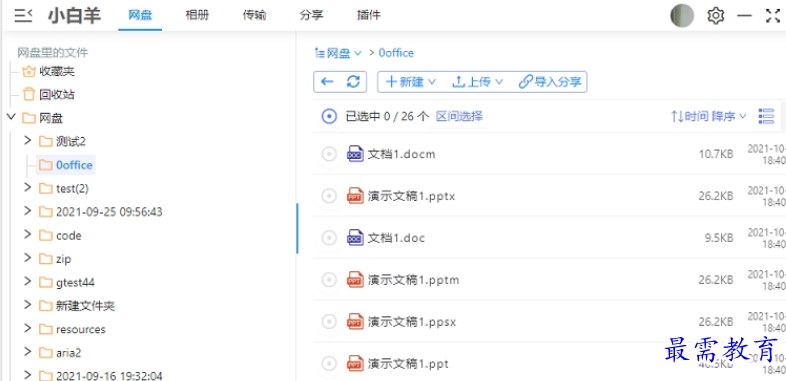
Task: Click the folder icon of code
Action: (46, 236)
